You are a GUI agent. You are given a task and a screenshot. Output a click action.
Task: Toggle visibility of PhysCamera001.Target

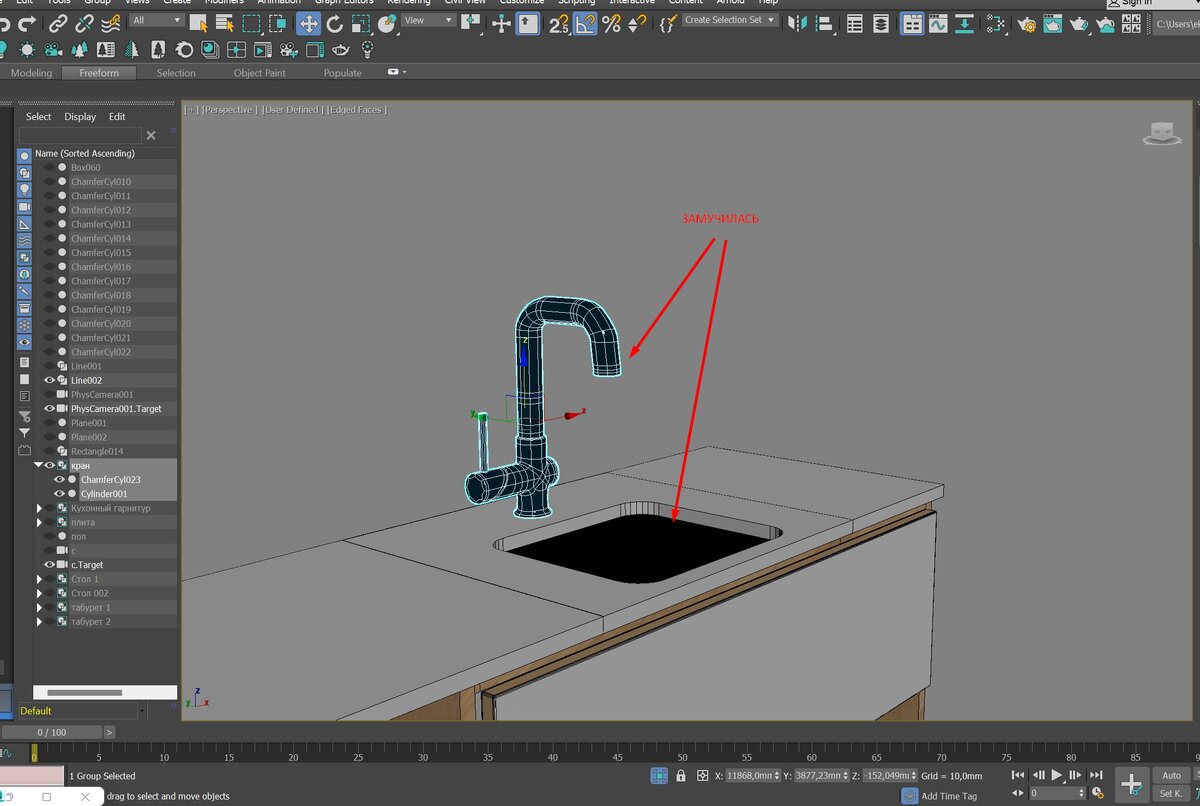tap(49, 408)
